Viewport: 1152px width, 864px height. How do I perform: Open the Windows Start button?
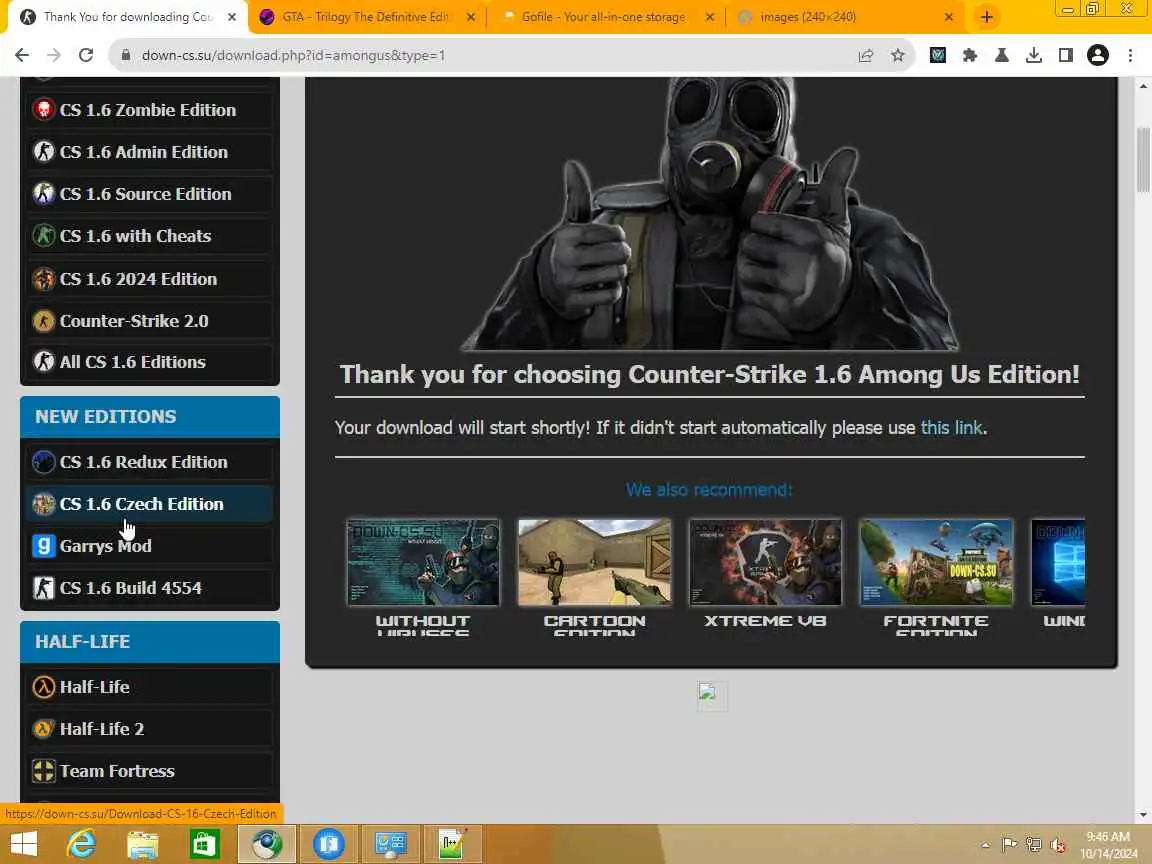click(24, 844)
